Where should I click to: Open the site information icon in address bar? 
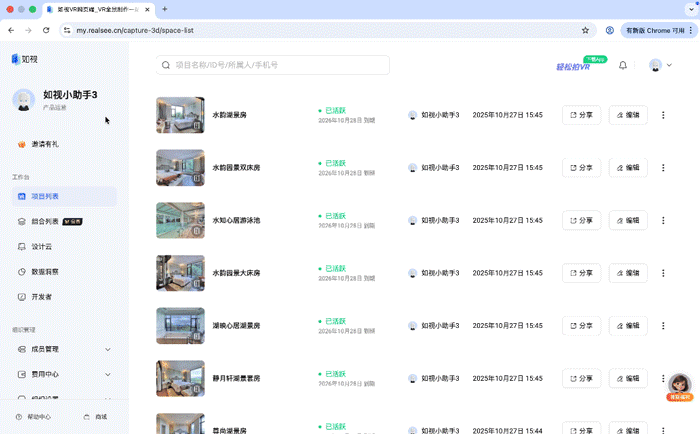click(x=67, y=30)
